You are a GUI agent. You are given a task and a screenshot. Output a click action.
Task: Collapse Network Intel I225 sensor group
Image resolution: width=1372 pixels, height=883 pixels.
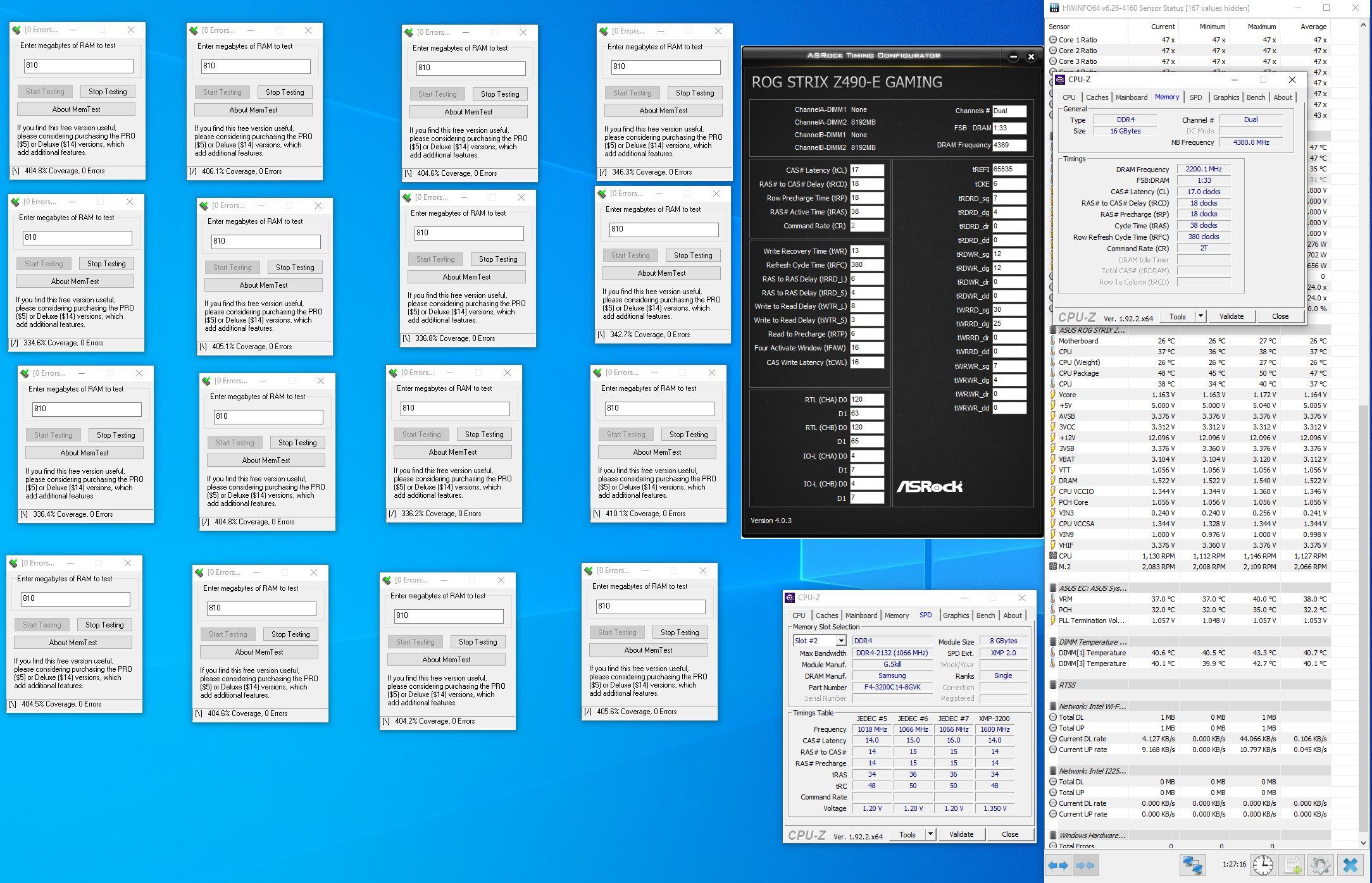1053,771
